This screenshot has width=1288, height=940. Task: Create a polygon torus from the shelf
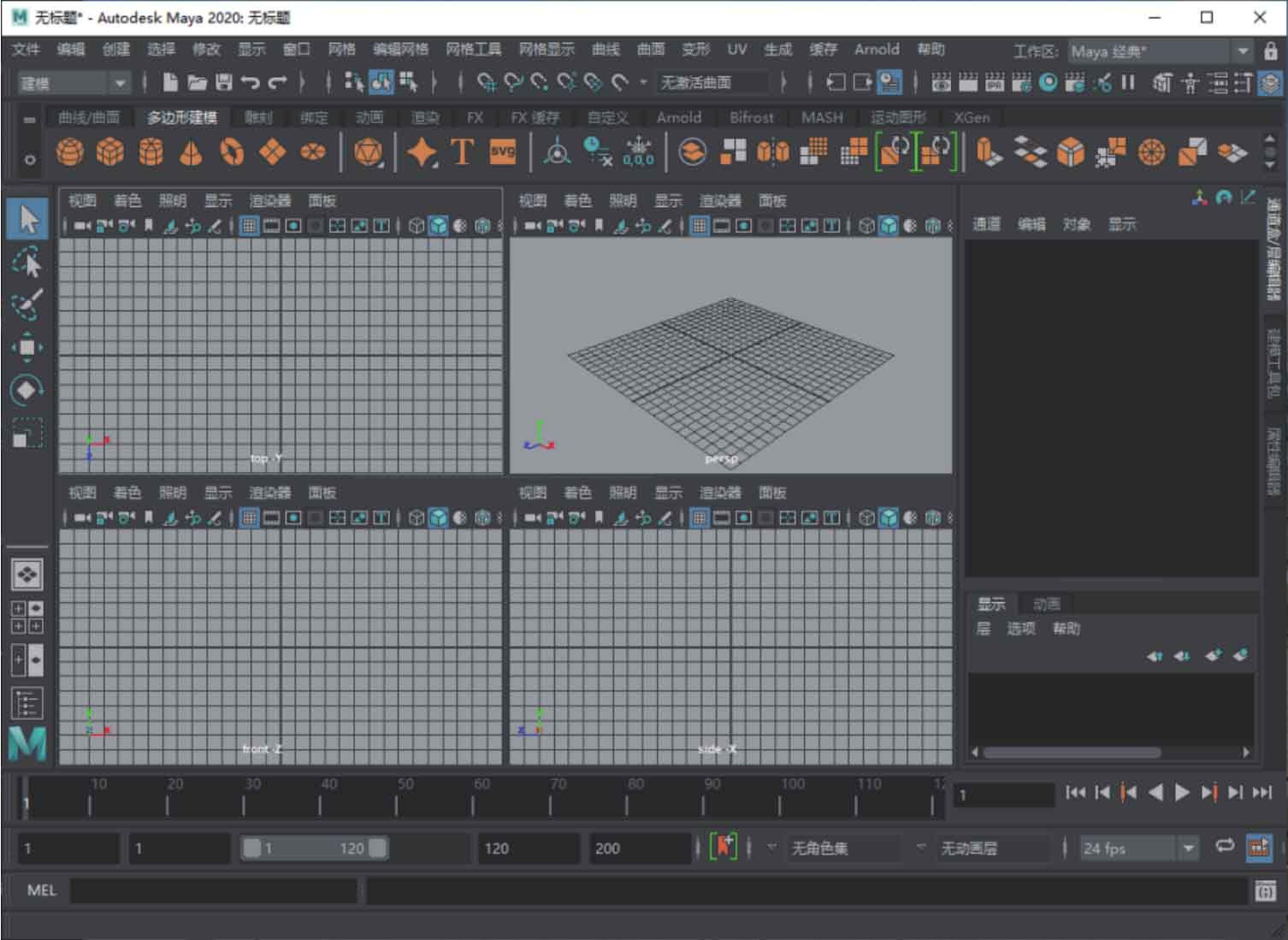[x=232, y=152]
